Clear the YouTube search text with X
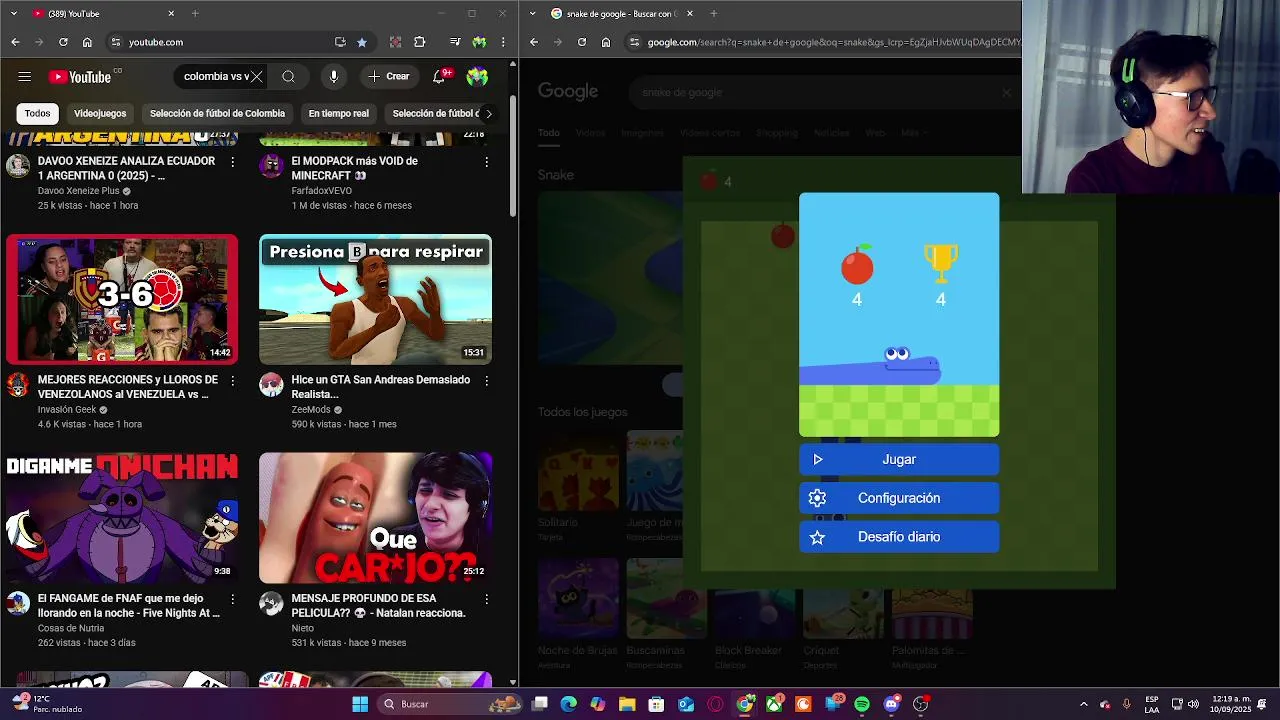The width and height of the screenshot is (1280, 720). pyautogui.click(x=257, y=77)
